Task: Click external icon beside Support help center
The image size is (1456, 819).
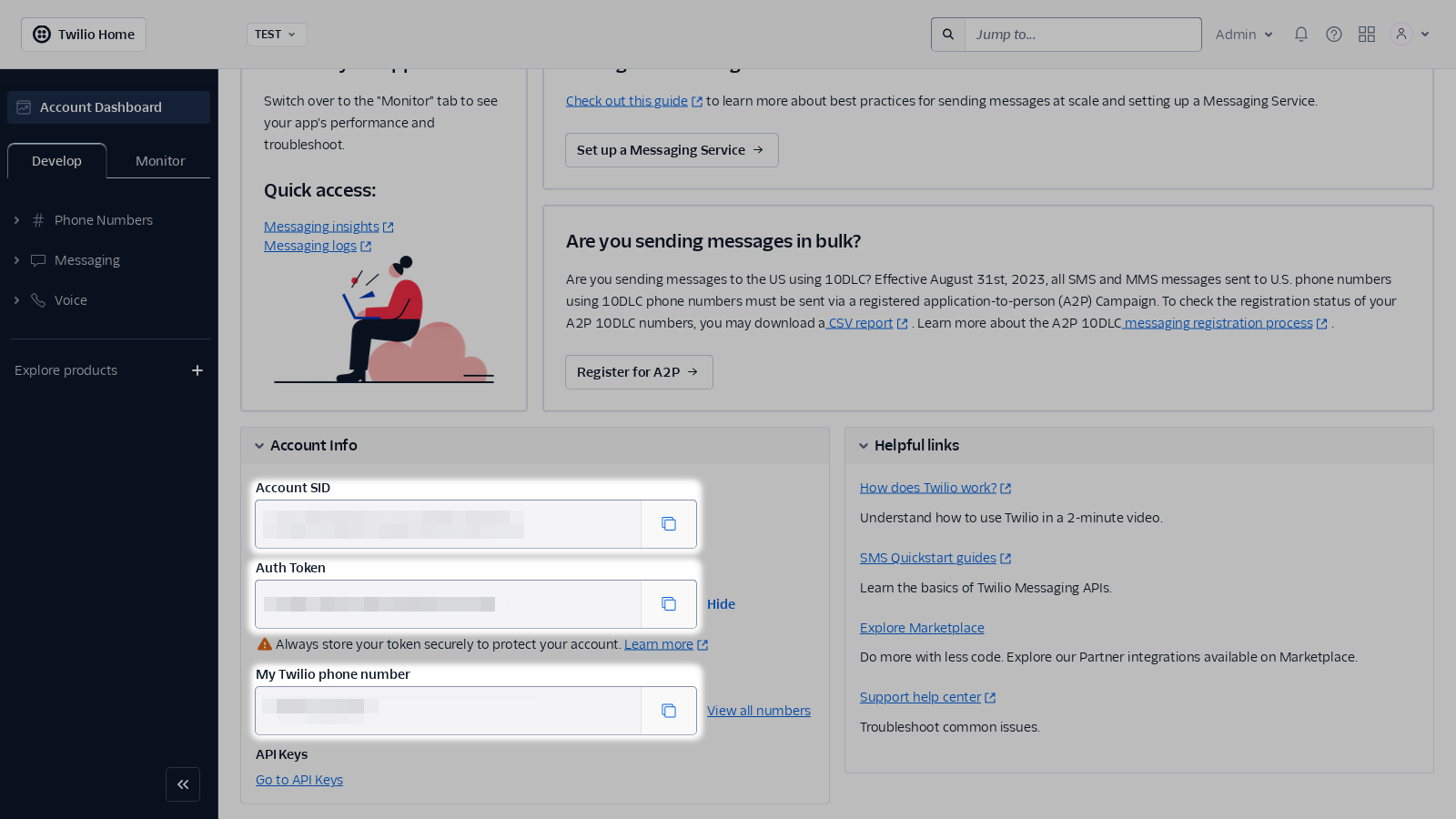Action: [x=990, y=698]
